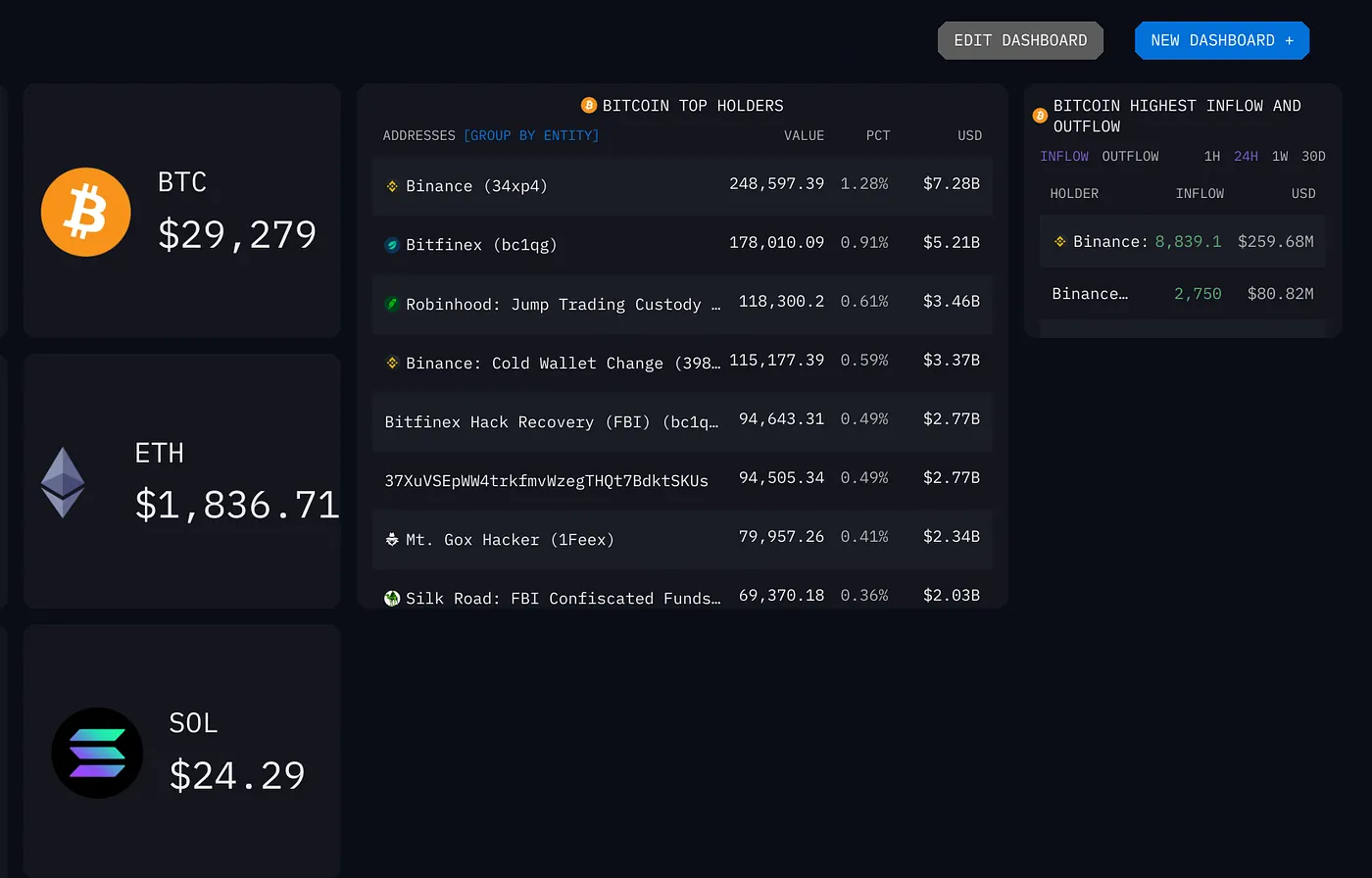The height and width of the screenshot is (878, 1372).
Task: Click Binance icon in inflow holder row
Action: (1059, 241)
